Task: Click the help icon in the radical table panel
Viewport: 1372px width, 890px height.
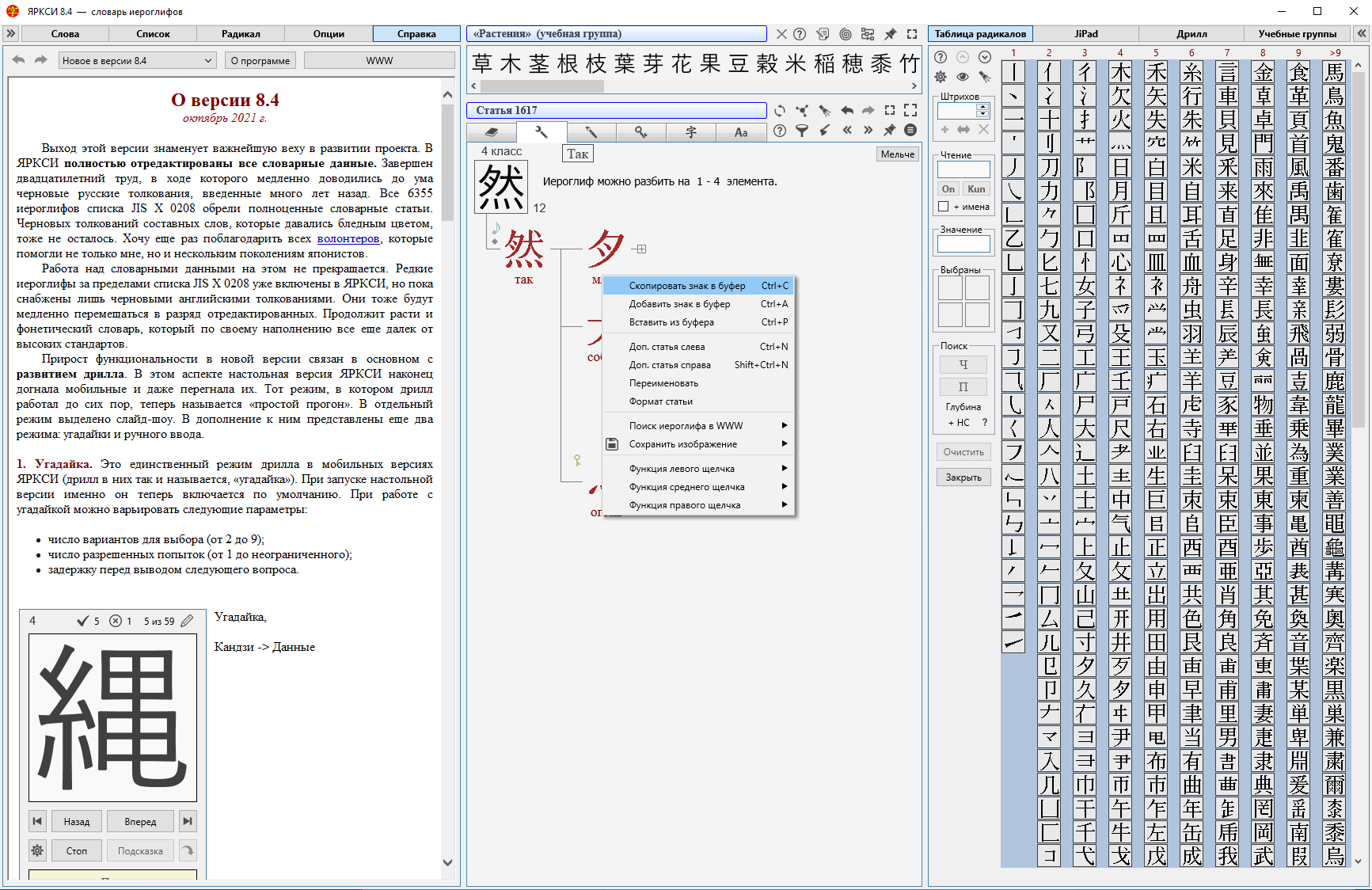Action: point(941,57)
